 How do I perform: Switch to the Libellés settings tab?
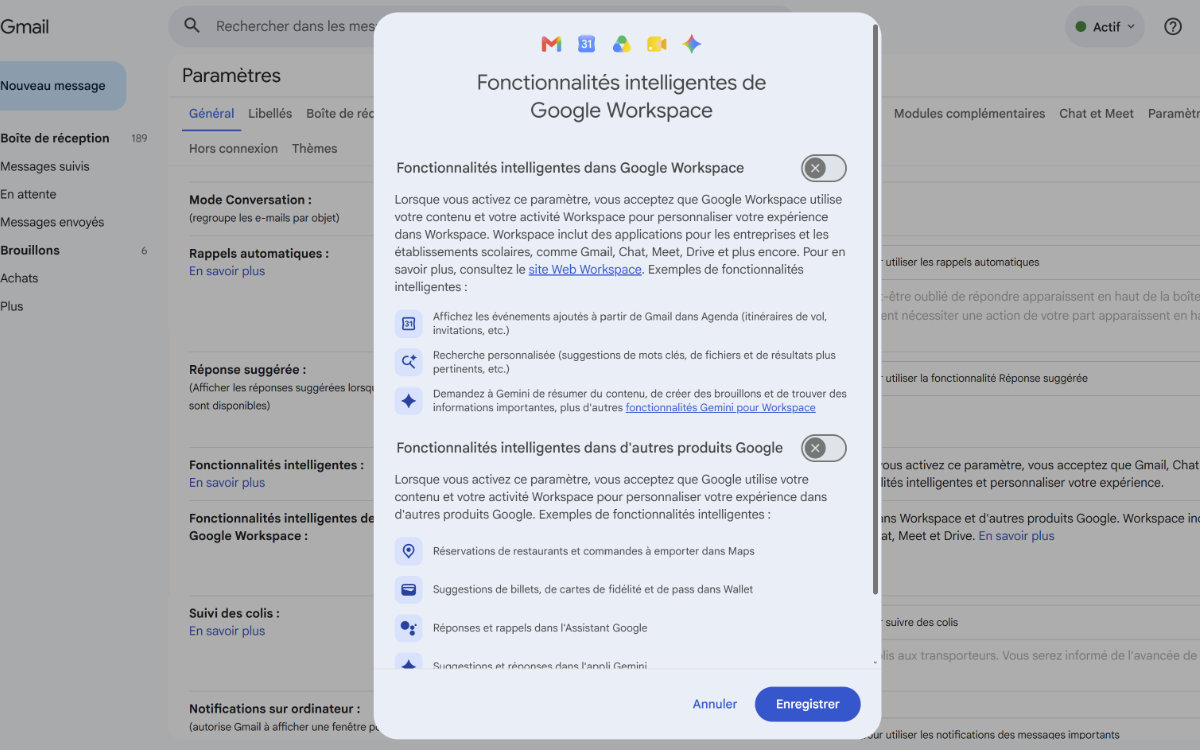click(270, 114)
